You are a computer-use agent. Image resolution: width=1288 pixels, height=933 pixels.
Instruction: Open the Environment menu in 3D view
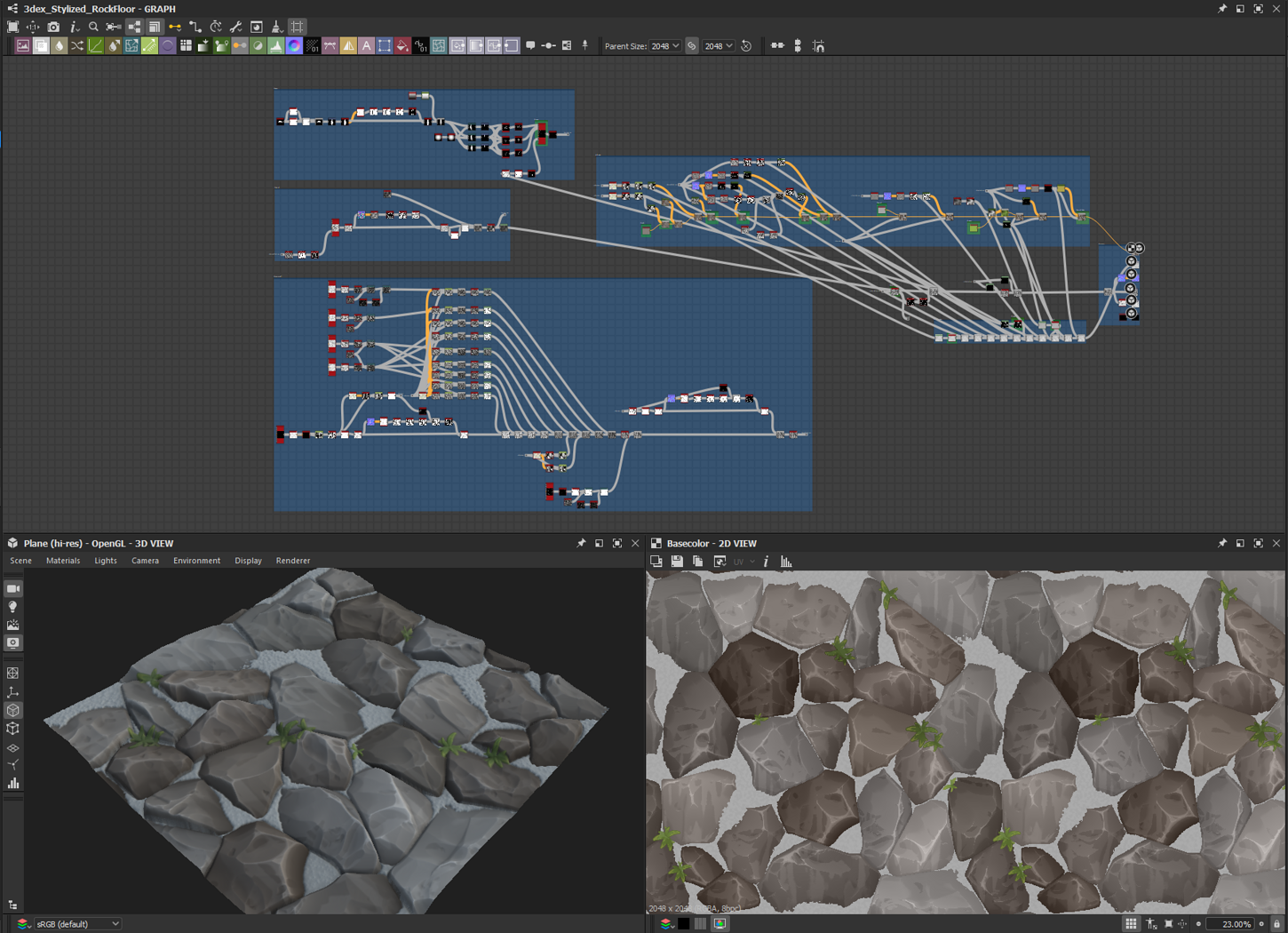tap(196, 561)
